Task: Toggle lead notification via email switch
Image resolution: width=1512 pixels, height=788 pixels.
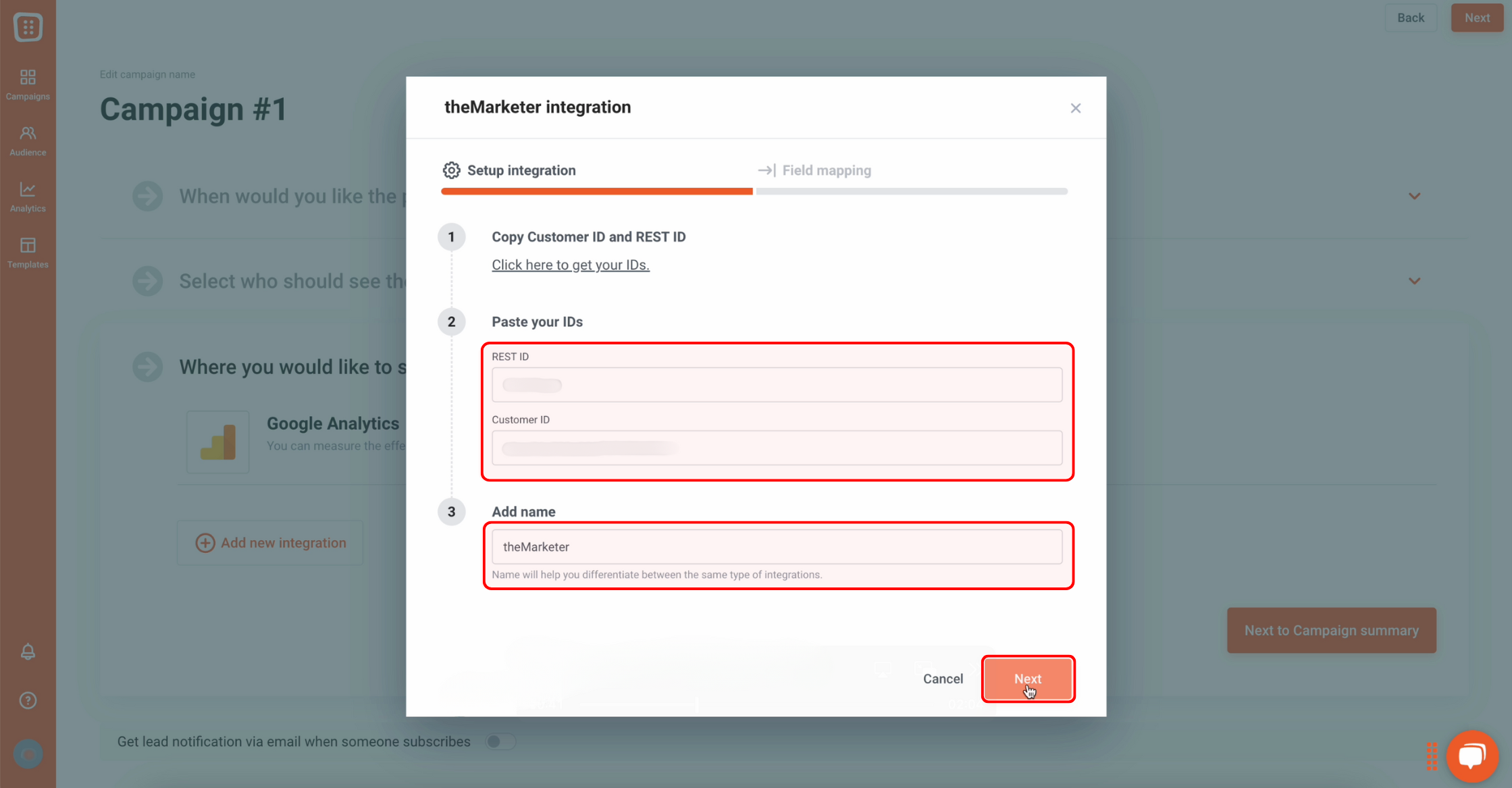Action: [x=500, y=741]
